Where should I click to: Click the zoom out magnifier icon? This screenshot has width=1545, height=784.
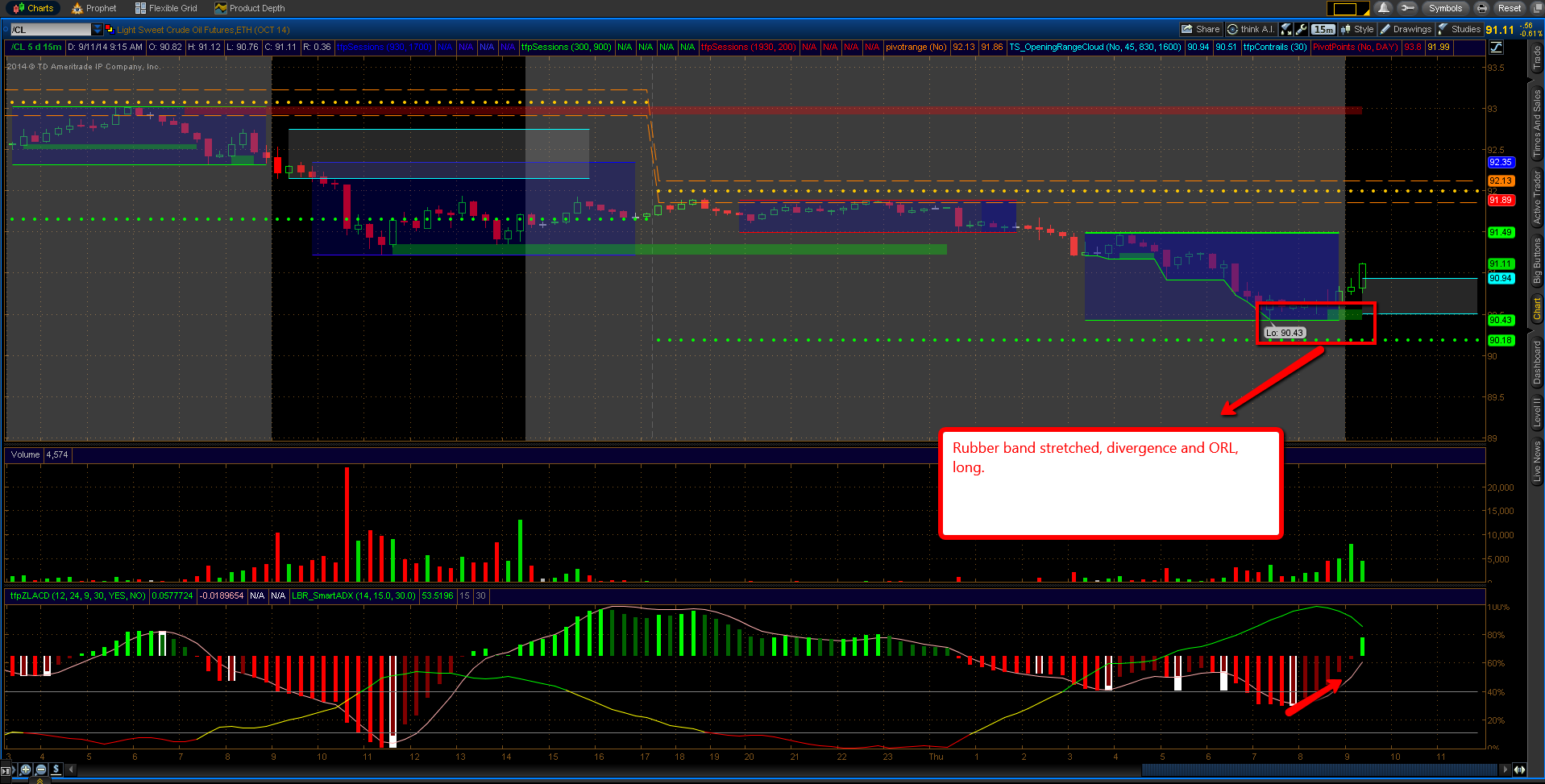click(41, 769)
